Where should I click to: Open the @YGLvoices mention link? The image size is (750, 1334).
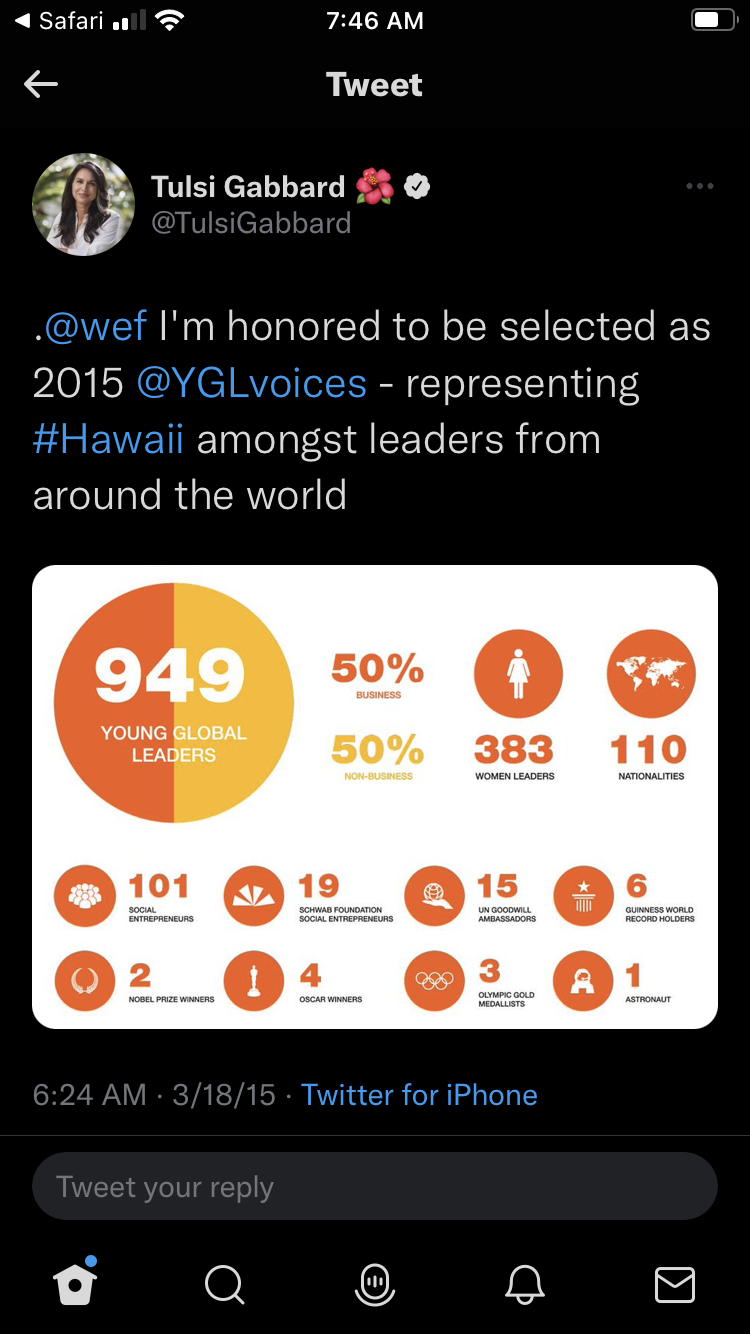[251, 383]
